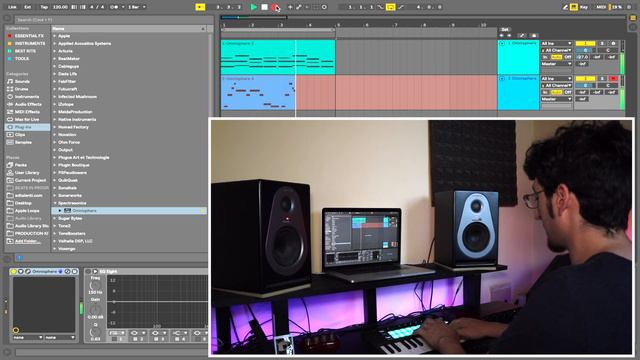Turn track 2 monitoring Off
This screenshot has width=640, height=360.
tap(568, 92)
